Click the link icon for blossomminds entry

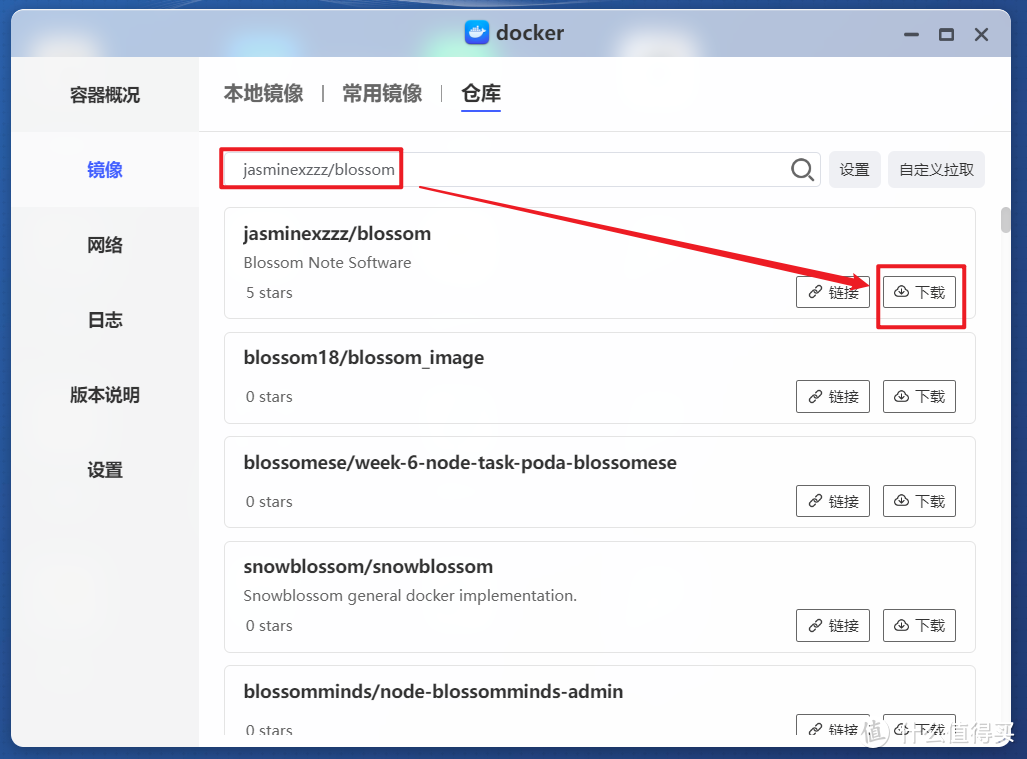832,727
